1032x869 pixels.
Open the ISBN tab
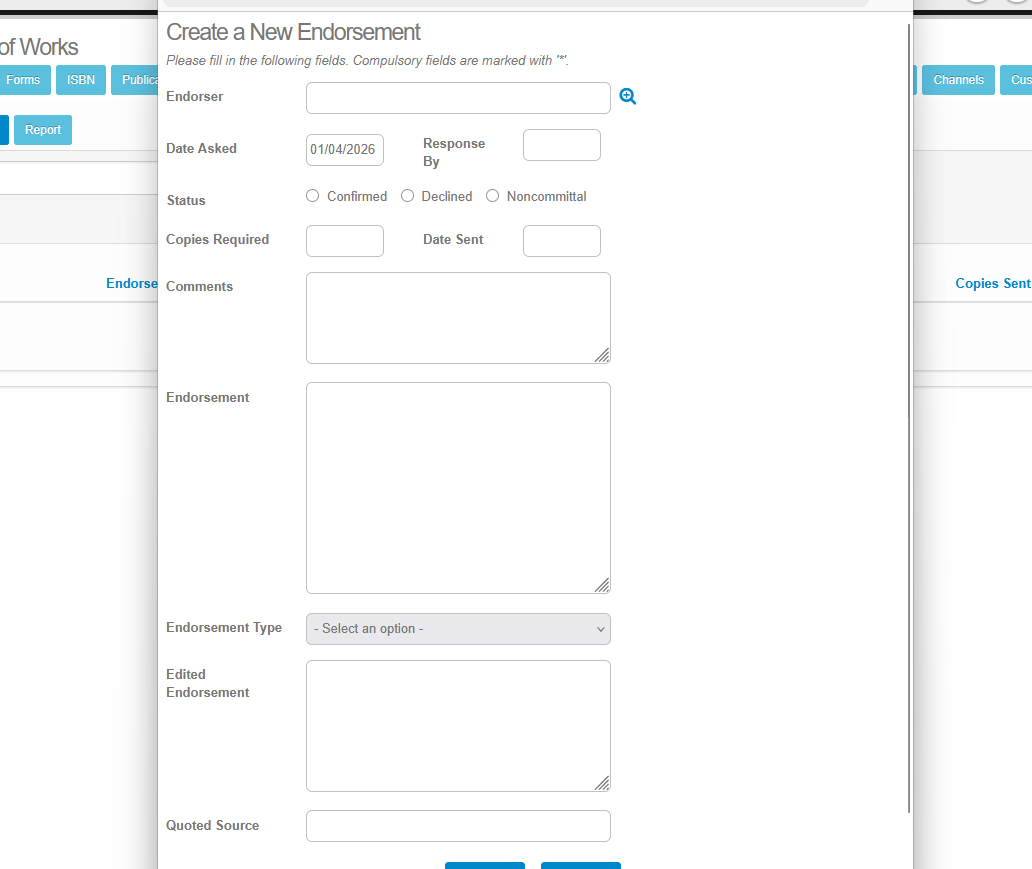click(81, 80)
